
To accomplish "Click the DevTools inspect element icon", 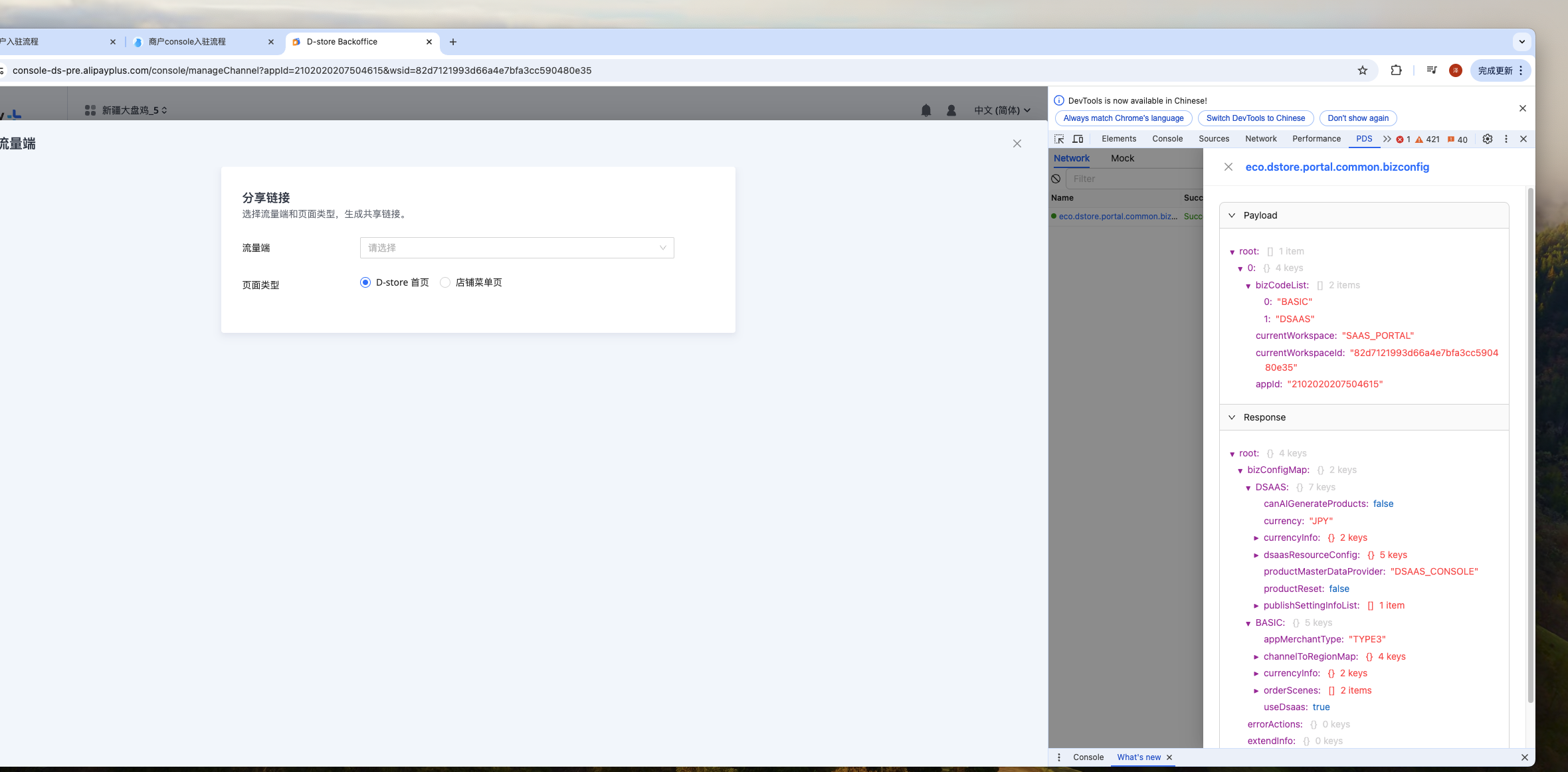I will pos(1059,139).
